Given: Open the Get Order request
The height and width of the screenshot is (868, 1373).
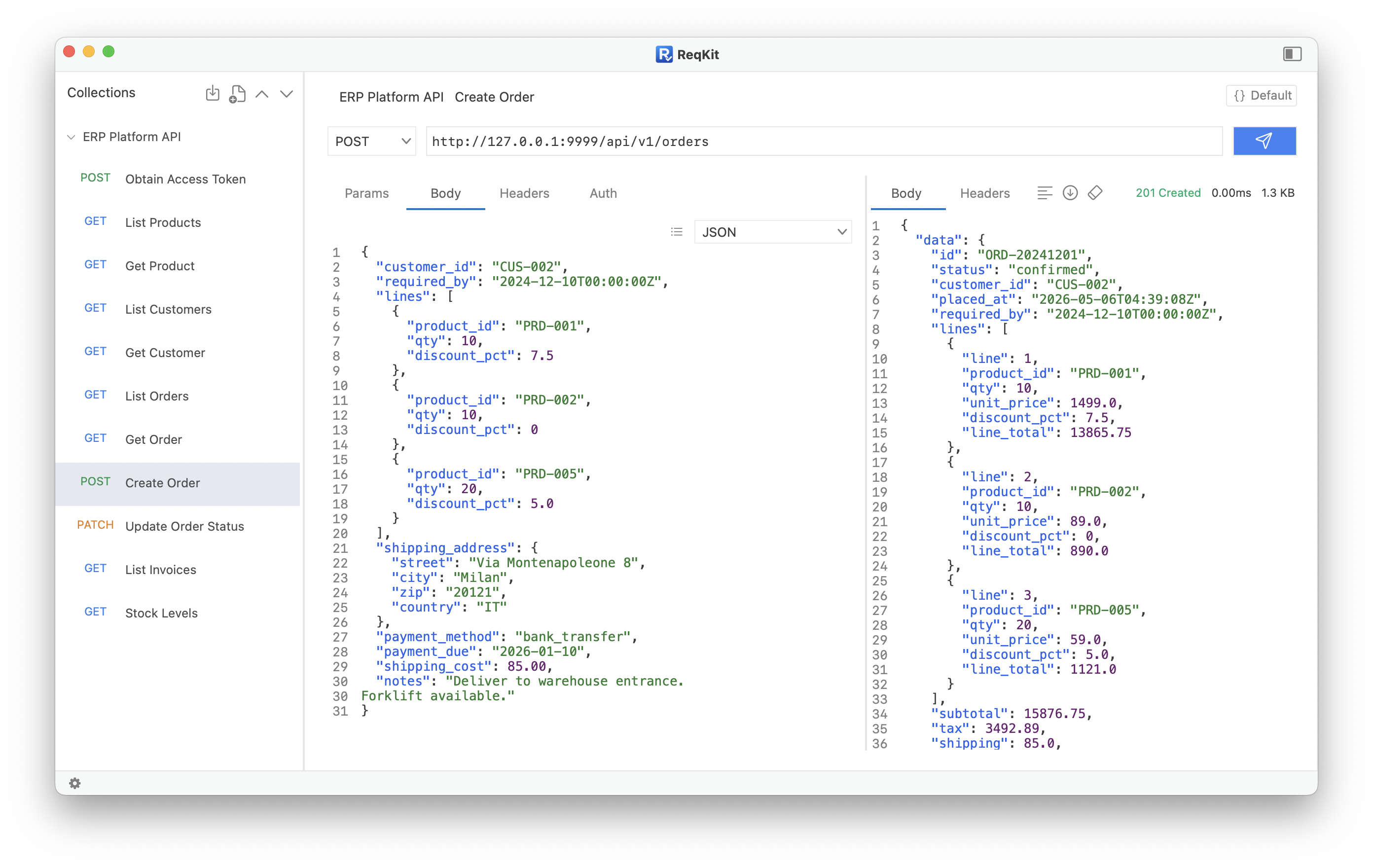Looking at the screenshot, I should click(178, 439).
